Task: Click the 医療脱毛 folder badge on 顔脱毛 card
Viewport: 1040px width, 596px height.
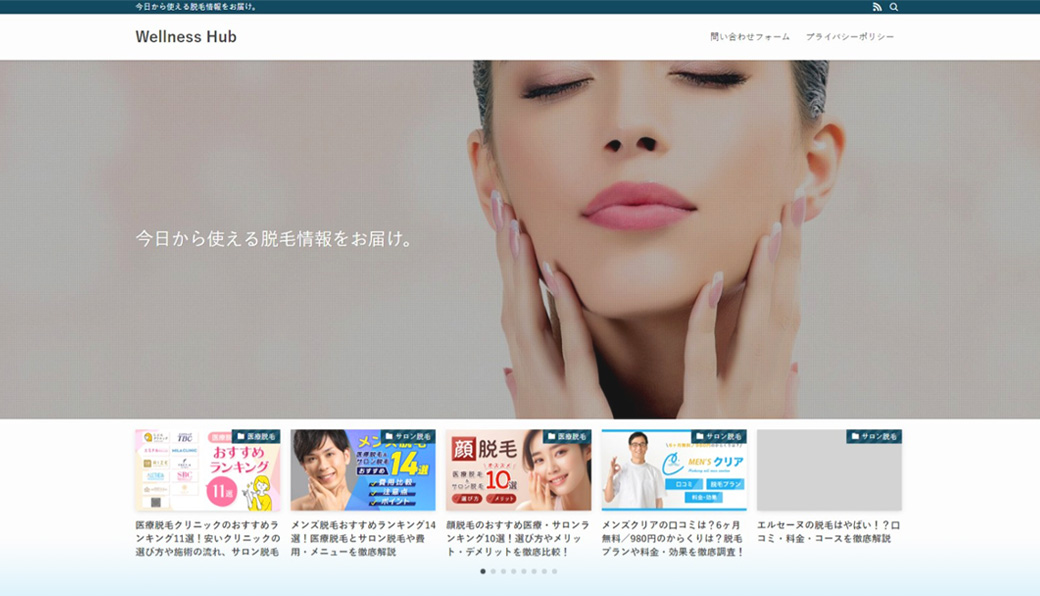Action: click(564, 435)
